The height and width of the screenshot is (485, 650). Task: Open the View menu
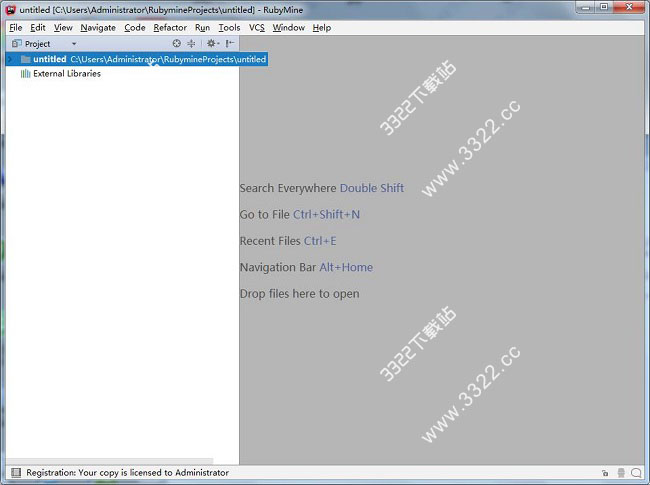click(x=63, y=28)
